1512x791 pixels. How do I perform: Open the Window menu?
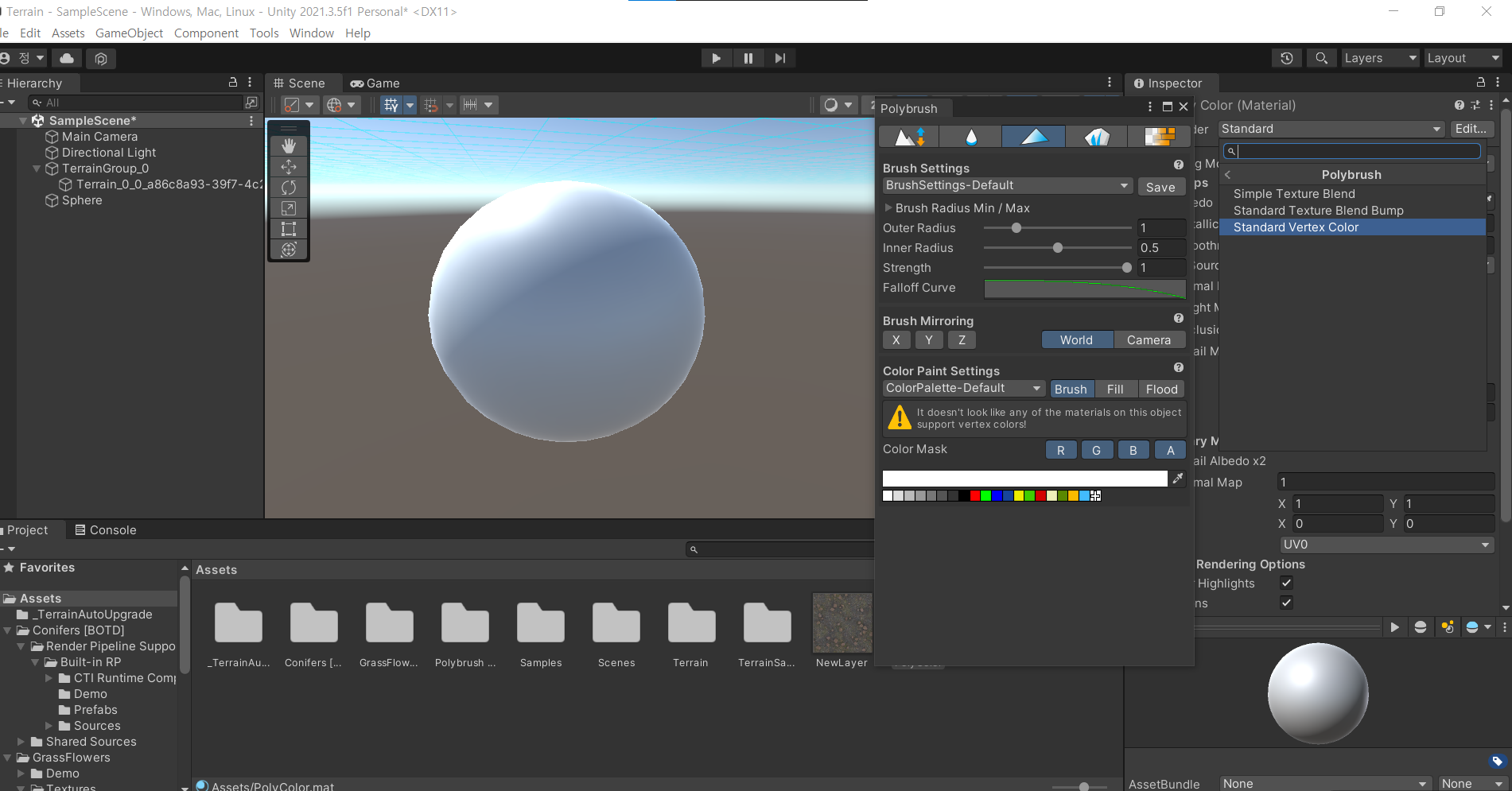pyautogui.click(x=311, y=33)
